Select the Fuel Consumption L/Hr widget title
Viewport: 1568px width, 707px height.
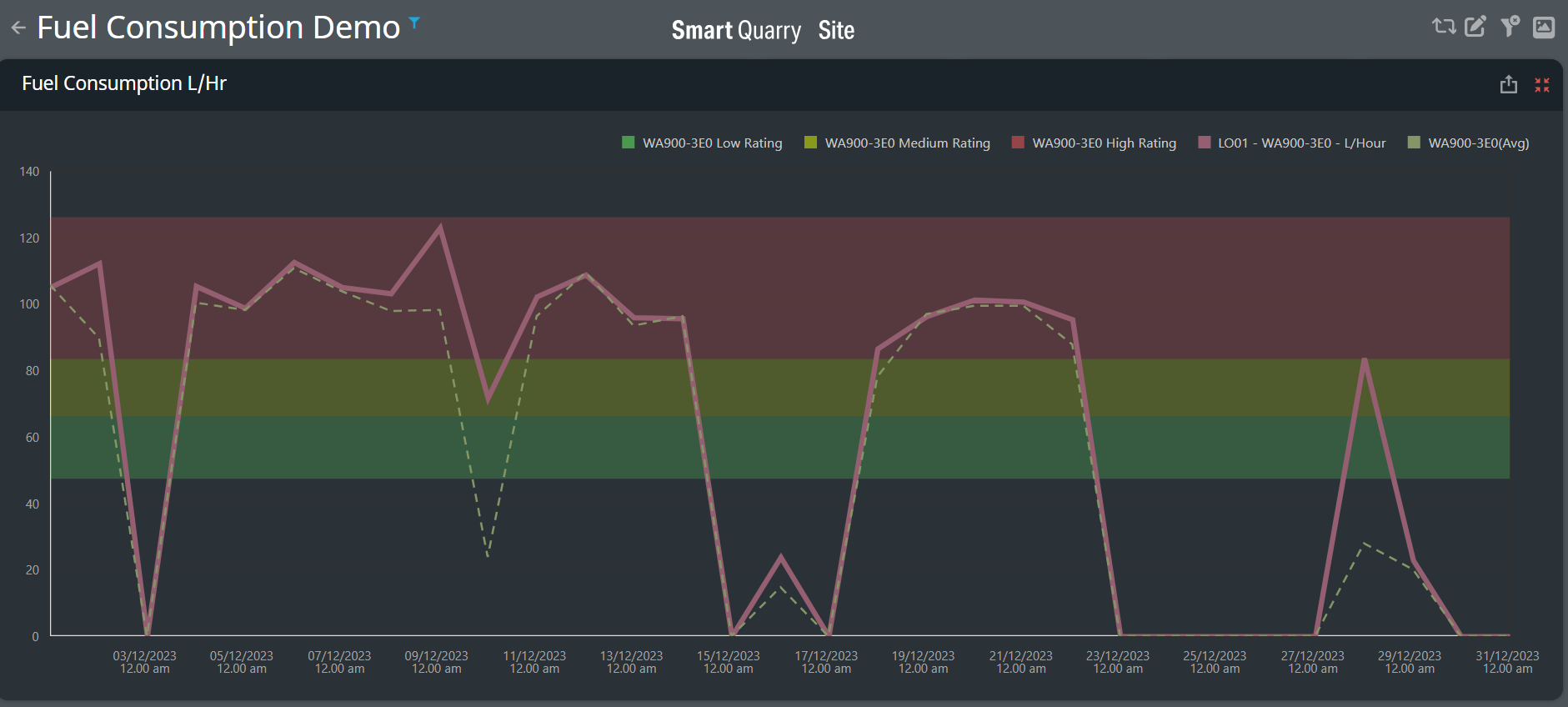(x=124, y=83)
